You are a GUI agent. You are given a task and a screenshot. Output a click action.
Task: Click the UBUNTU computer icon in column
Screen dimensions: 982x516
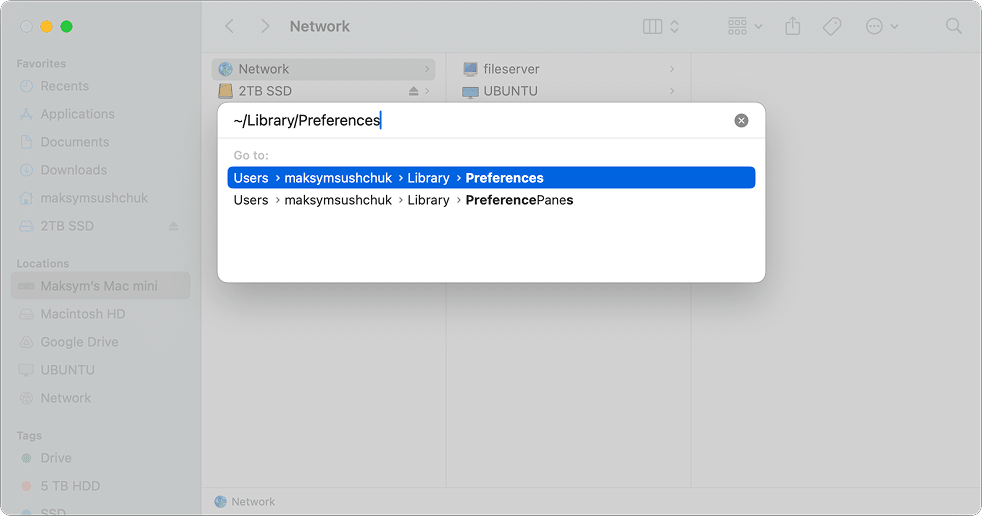click(x=470, y=91)
